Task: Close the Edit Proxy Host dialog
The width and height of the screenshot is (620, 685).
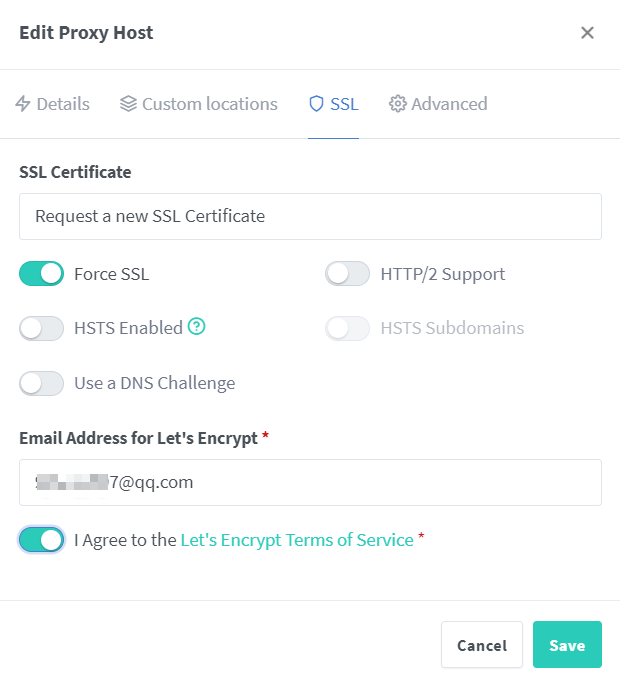Action: pyautogui.click(x=587, y=33)
